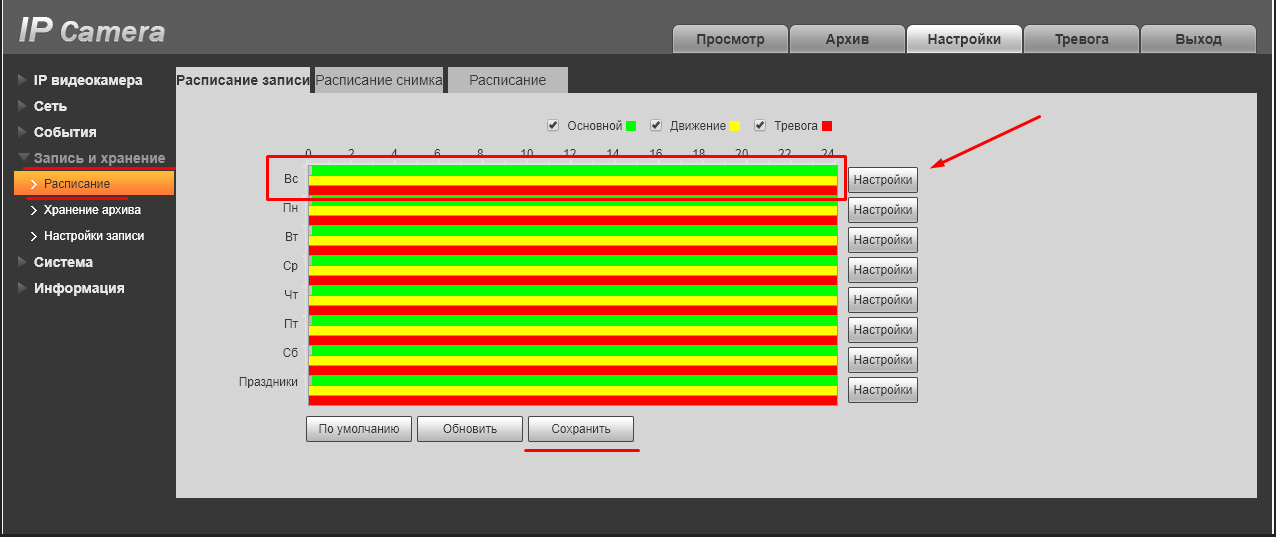Expand the Сеть menu section
Viewport: 1276px width, 537px height.
click(x=50, y=106)
